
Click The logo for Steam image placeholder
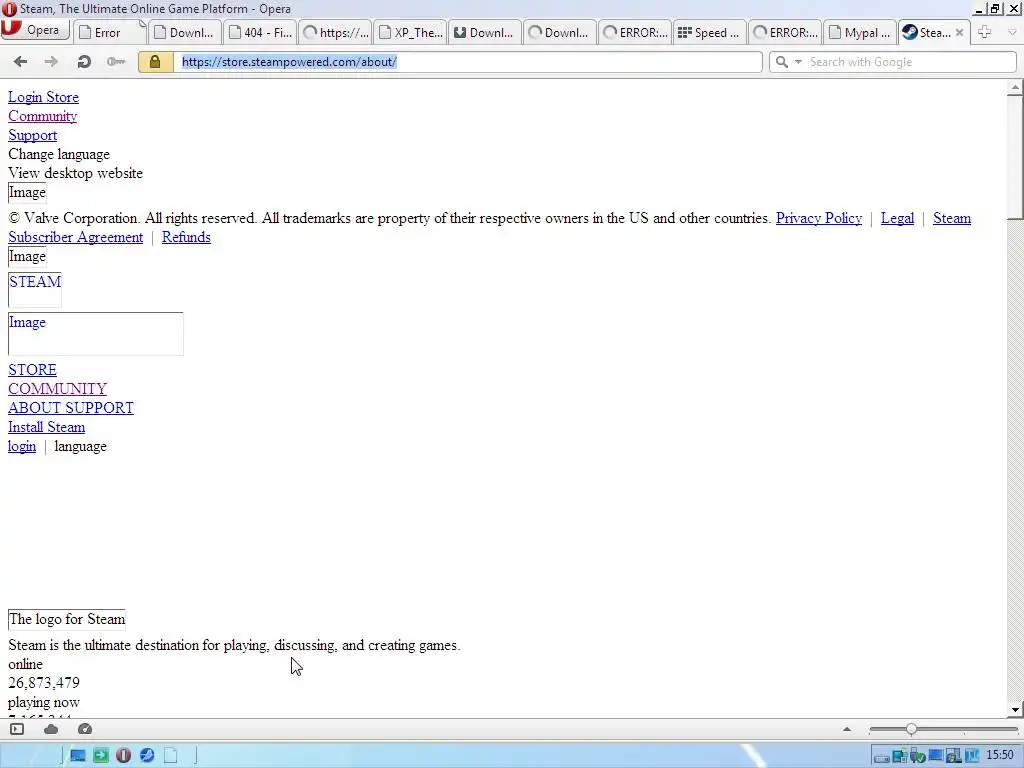pyautogui.click(x=67, y=619)
